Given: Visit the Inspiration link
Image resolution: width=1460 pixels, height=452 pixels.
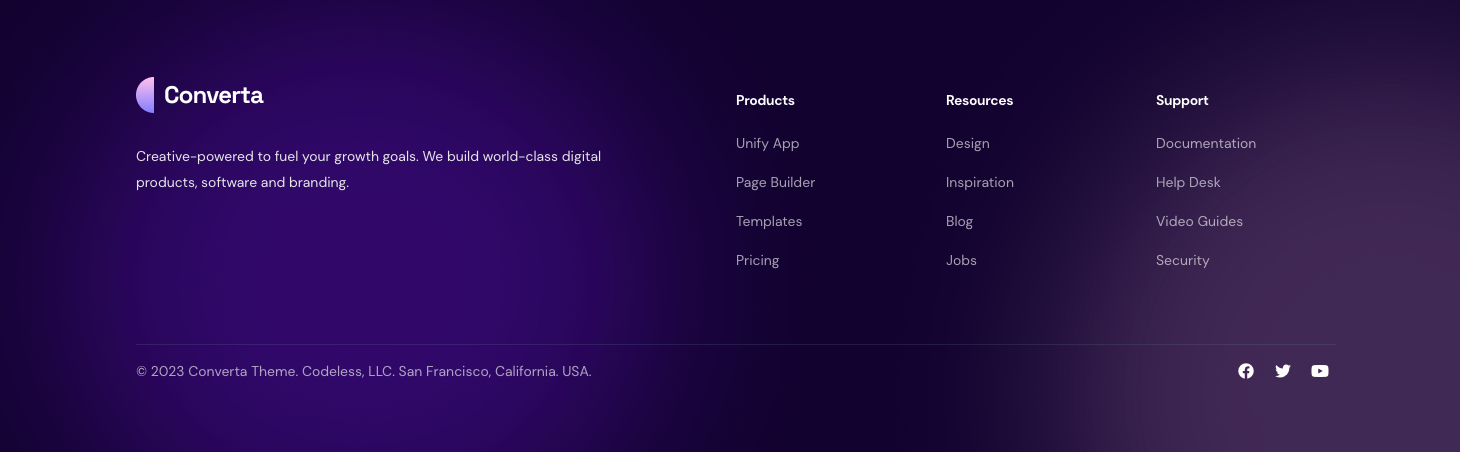Looking at the screenshot, I should coord(979,182).
